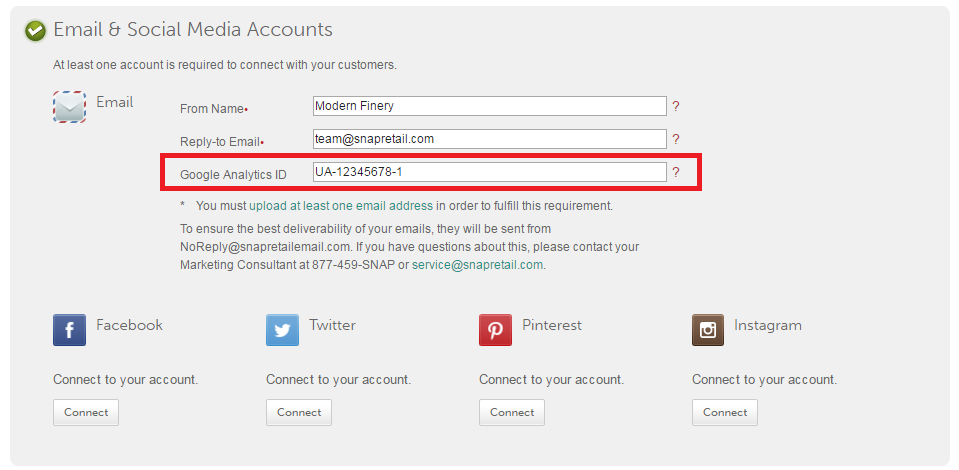Click the Facebook logo icon
Image resolution: width=959 pixels, height=470 pixels.
click(69, 330)
